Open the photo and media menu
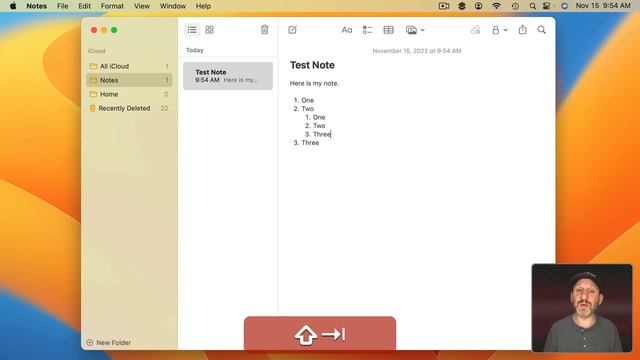This screenshot has width=640, height=360. tap(415, 30)
